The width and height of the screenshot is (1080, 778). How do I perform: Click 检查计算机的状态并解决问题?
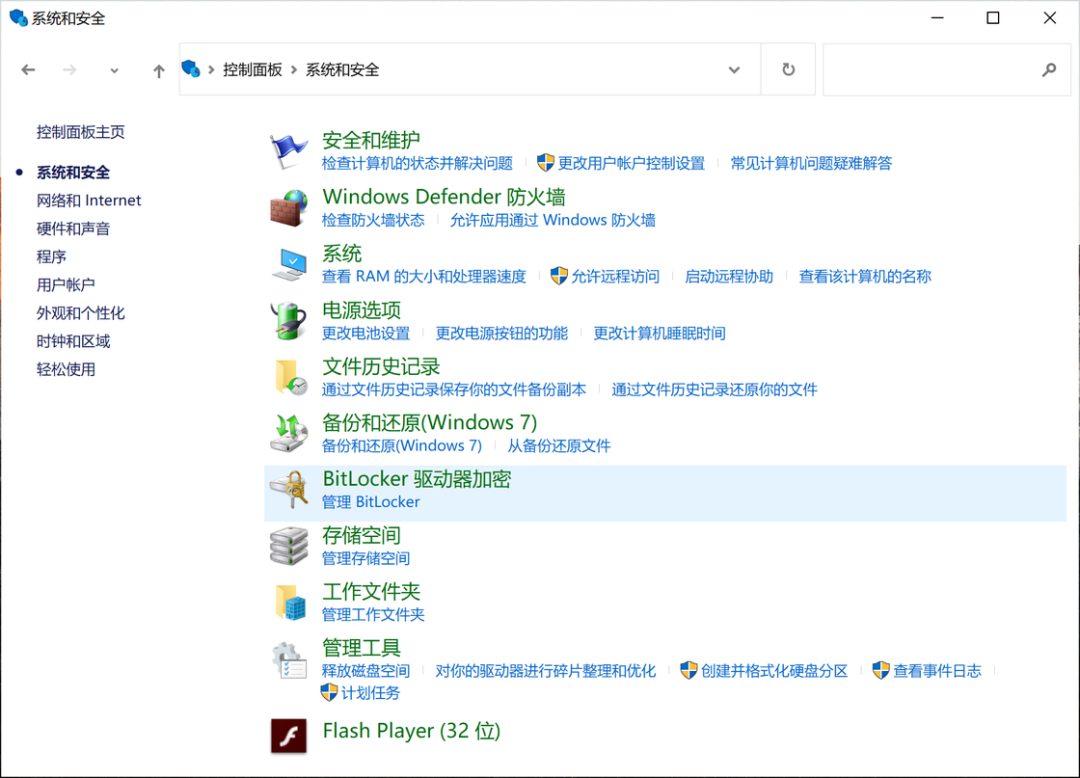point(417,163)
